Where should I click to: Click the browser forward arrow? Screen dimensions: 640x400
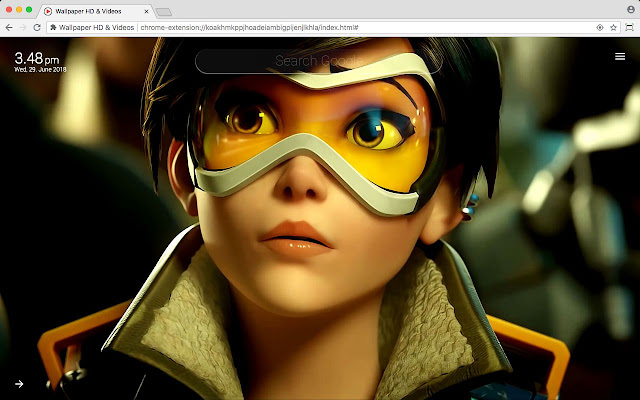click(x=23, y=27)
